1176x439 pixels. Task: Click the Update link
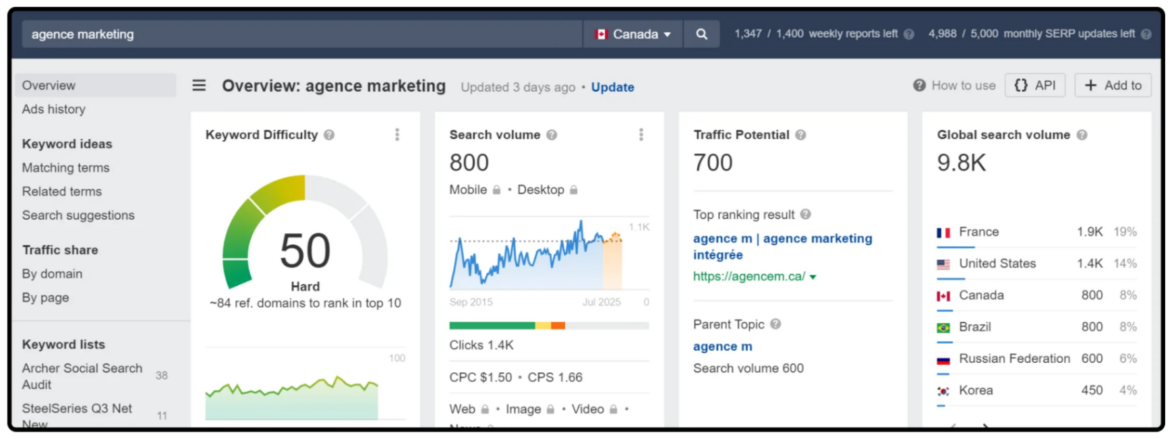(x=612, y=87)
